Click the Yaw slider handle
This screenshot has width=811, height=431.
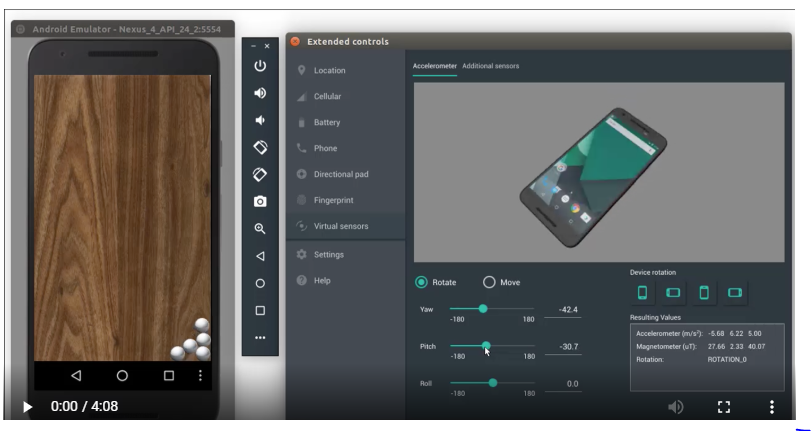pyautogui.click(x=483, y=309)
